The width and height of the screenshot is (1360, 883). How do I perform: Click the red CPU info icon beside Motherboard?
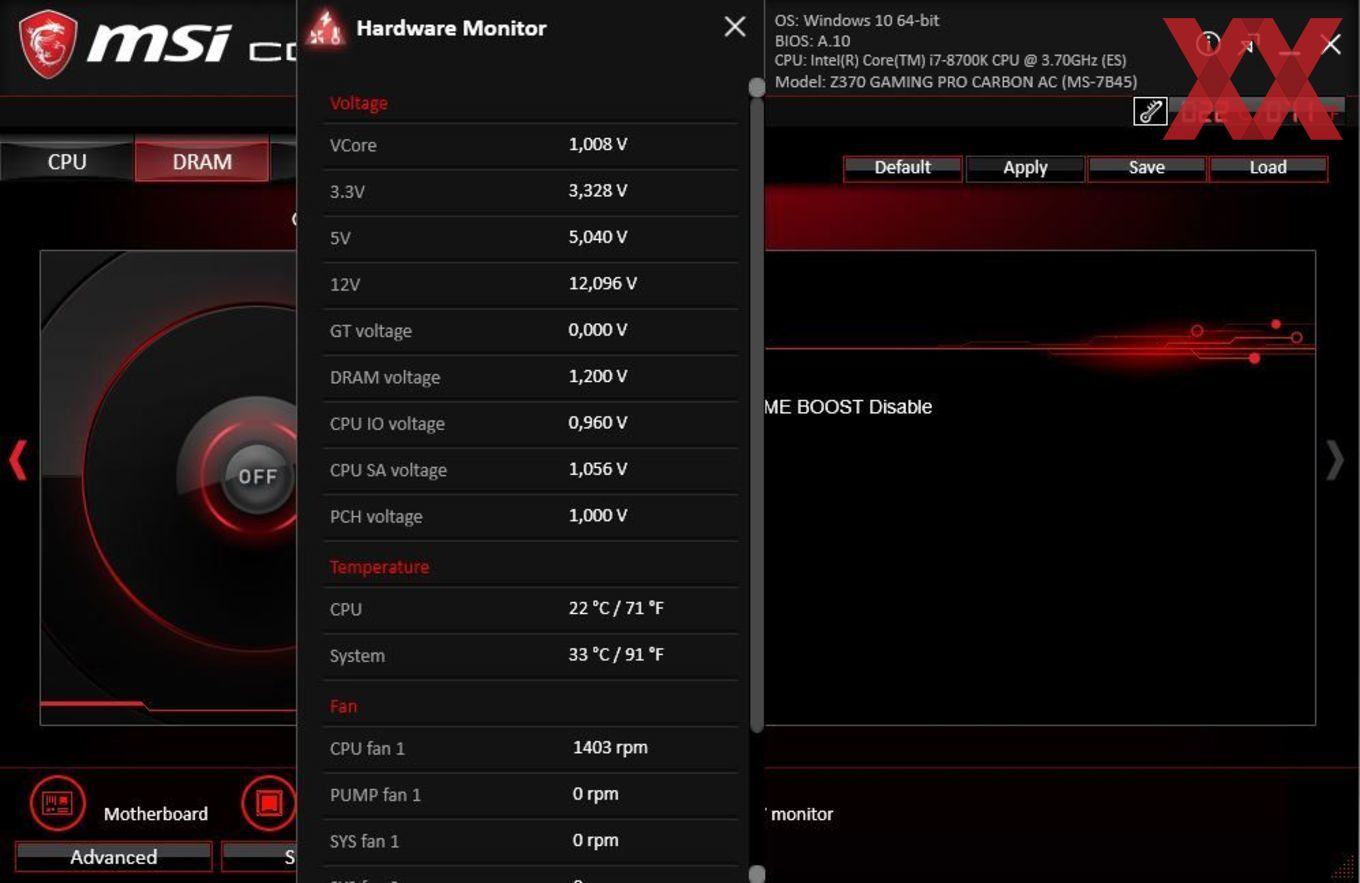click(269, 803)
